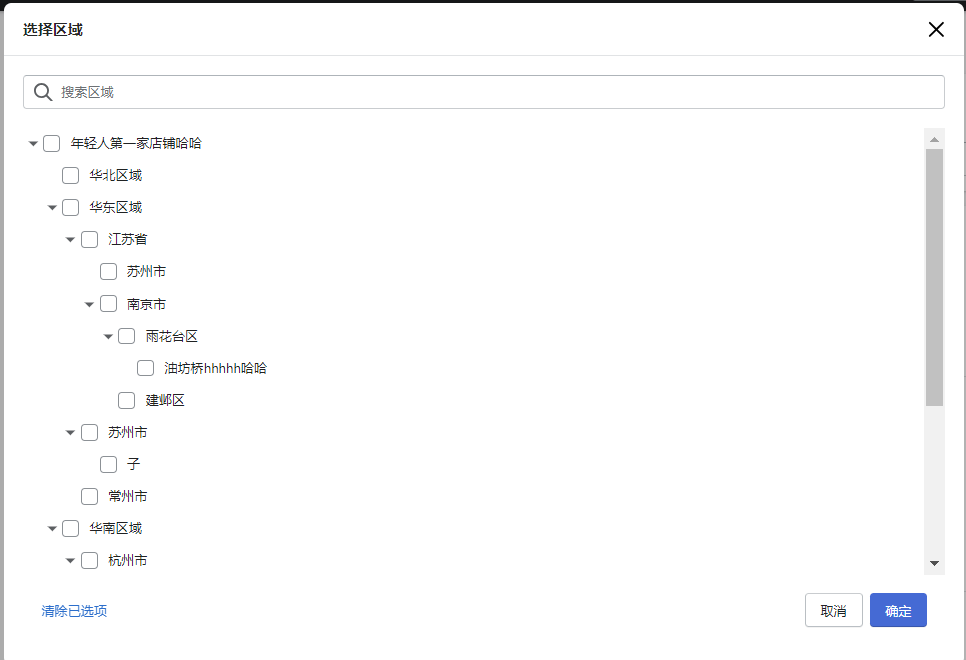The height and width of the screenshot is (660, 966).
Task: Click the vertical scrollbar thumb
Action: 935,277
